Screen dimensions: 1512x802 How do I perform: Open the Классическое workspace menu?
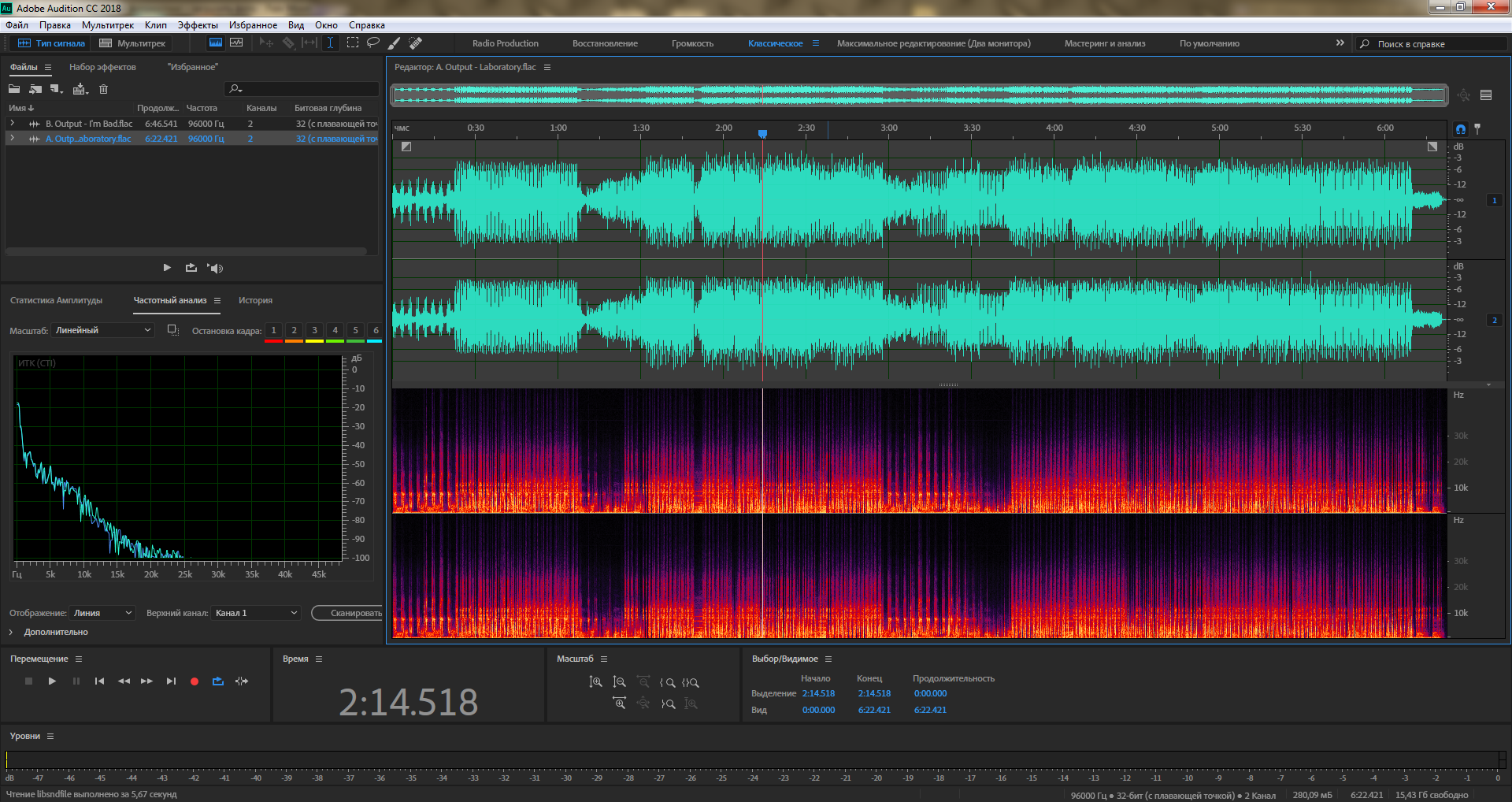(x=816, y=43)
